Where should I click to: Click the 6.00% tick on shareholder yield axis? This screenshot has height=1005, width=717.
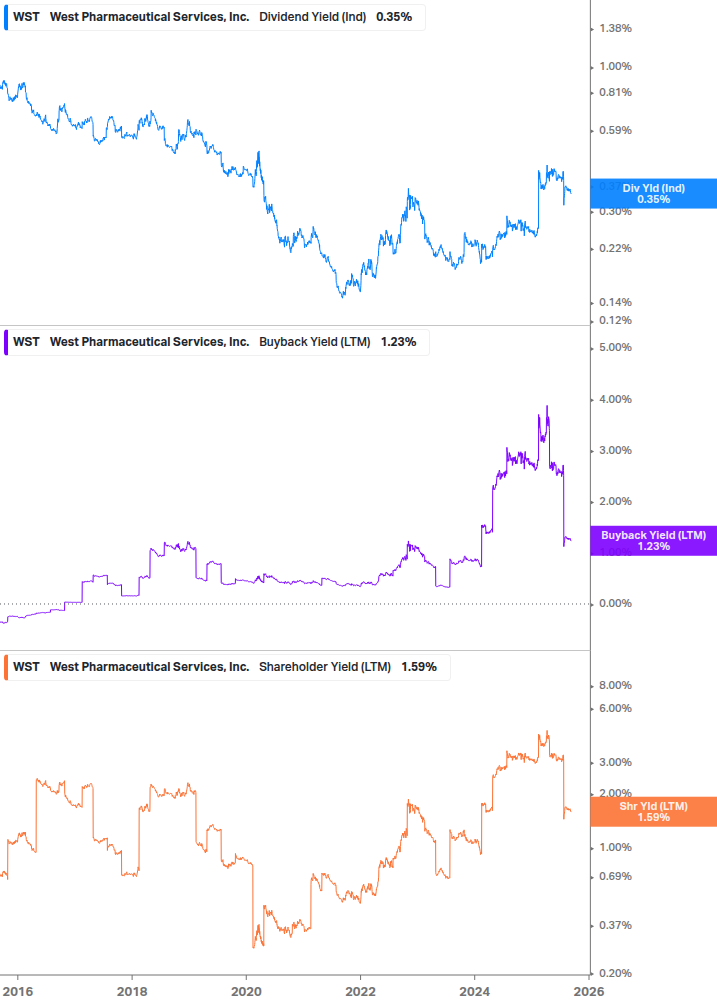(615, 708)
